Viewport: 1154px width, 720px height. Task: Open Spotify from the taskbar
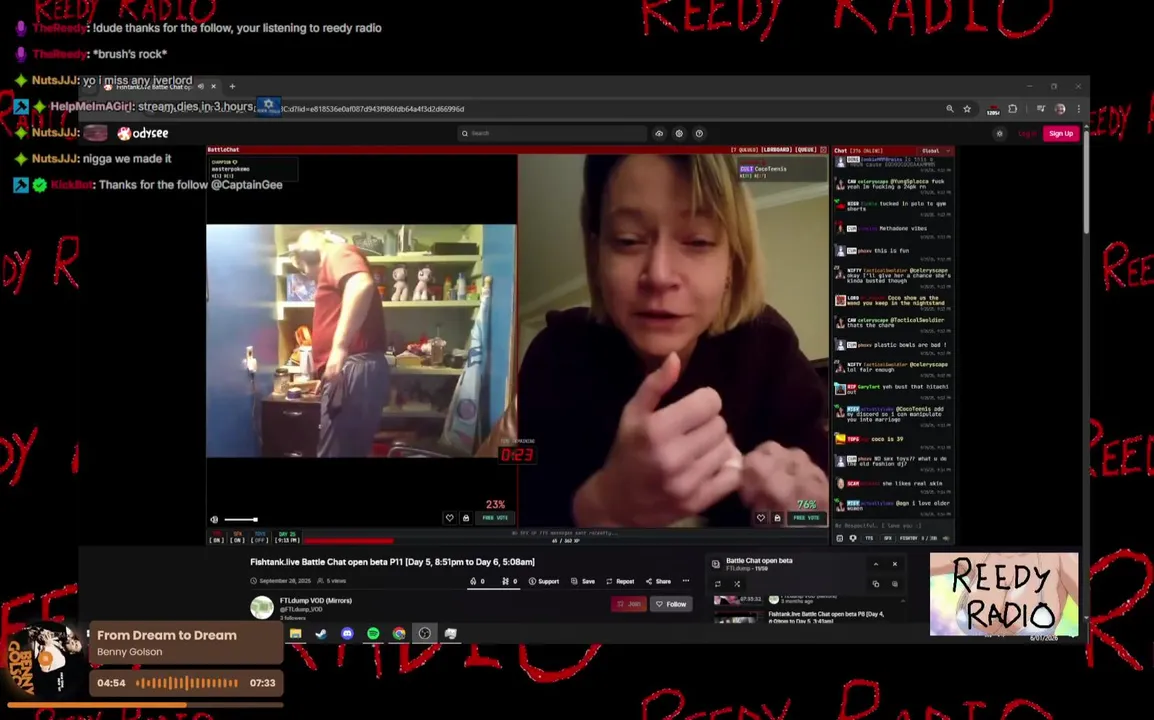(x=373, y=634)
